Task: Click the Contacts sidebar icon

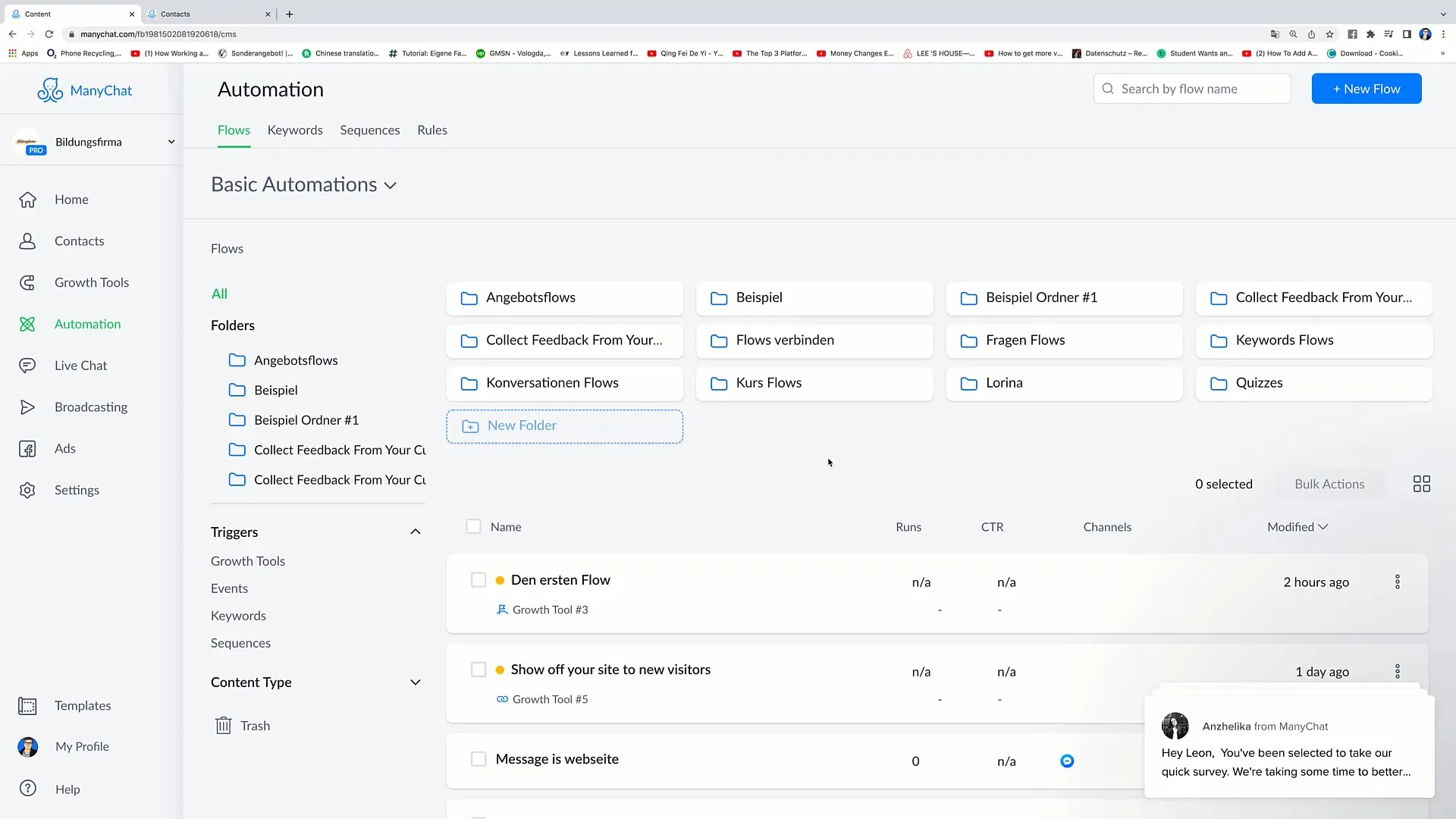Action: coord(27,240)
